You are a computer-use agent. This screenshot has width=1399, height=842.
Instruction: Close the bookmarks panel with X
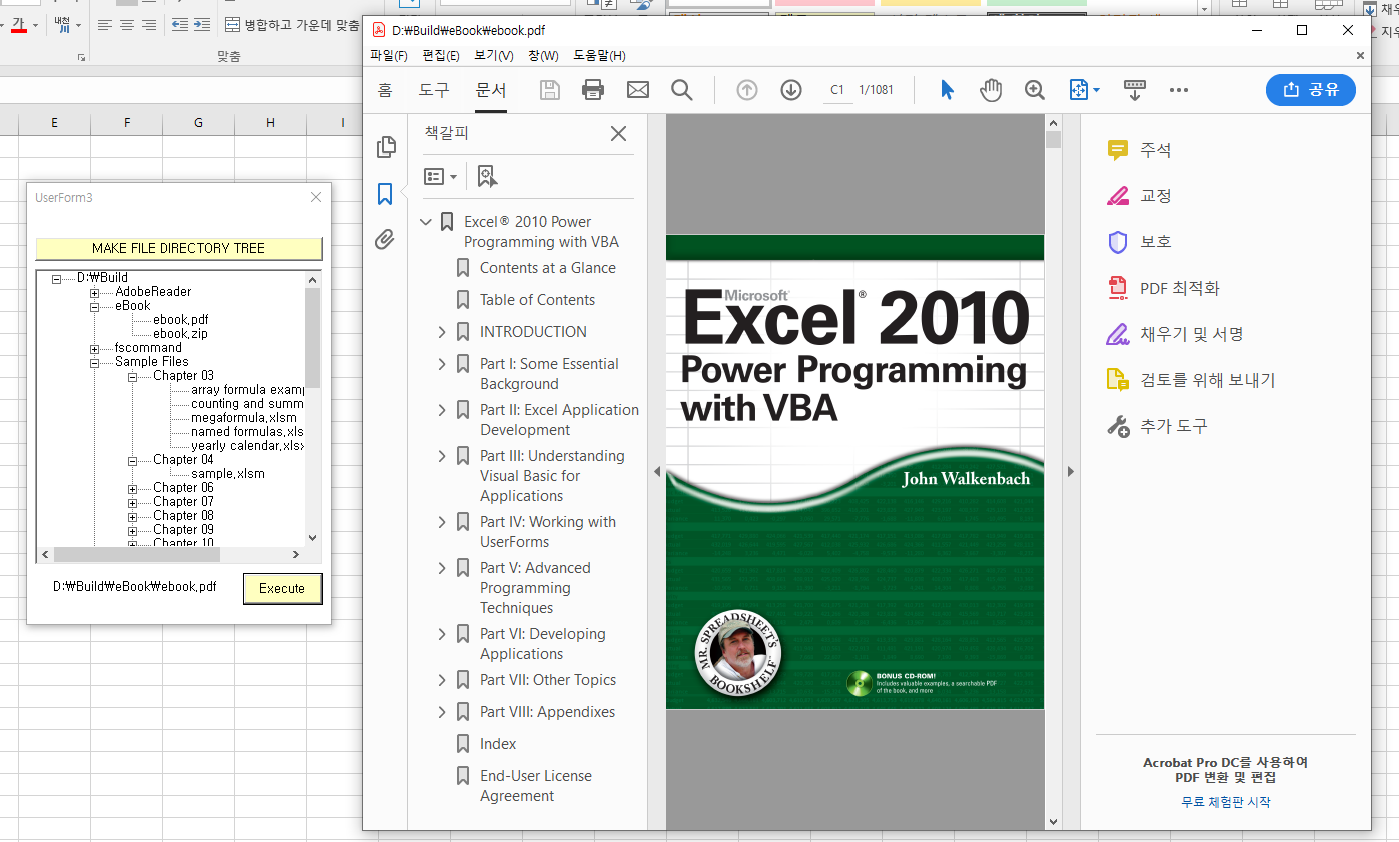[x=618, y=134]
